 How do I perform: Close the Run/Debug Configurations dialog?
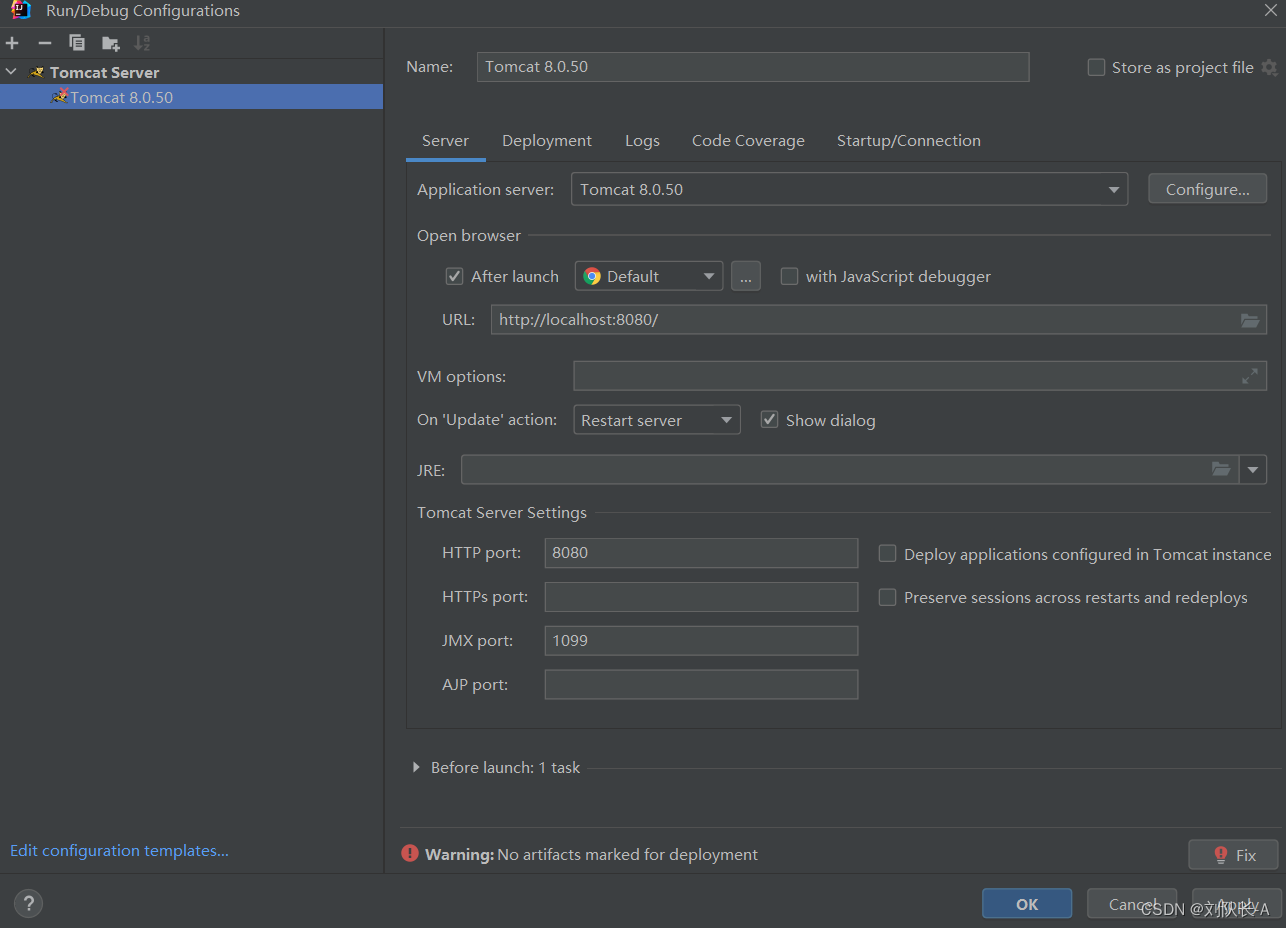click(x=1270, y=10)
